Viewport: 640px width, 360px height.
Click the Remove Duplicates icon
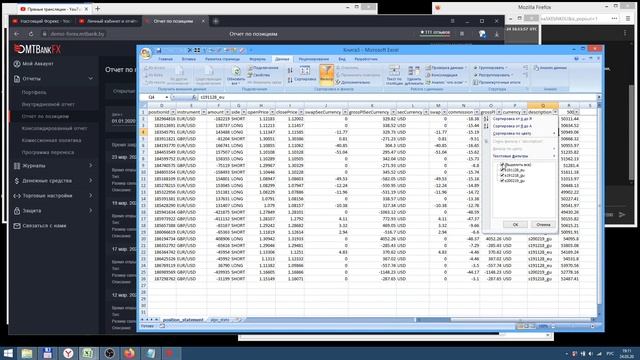(x=414, y=75)
